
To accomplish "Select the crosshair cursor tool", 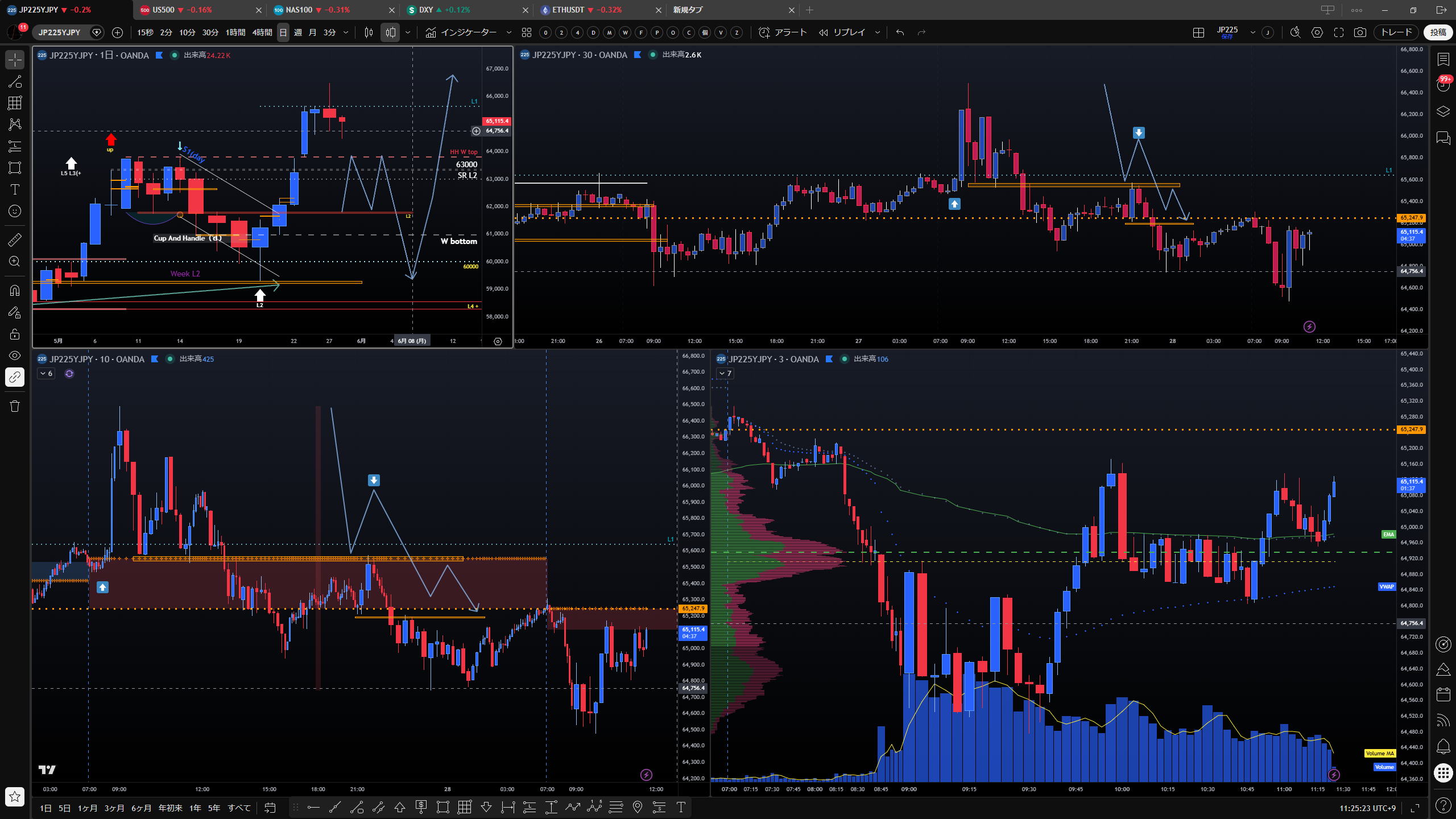I will pyautogui.click(x=15, y=60).
